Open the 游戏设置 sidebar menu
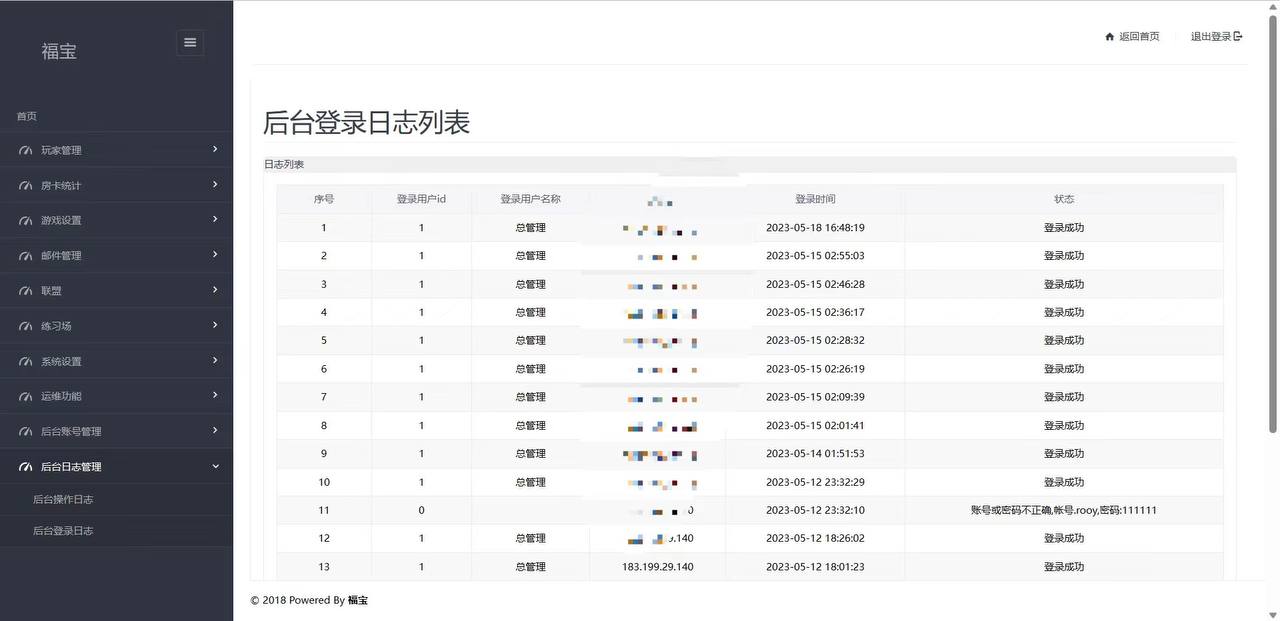The height and width of the screenshot is (621, 1280). tap(116, 220)
